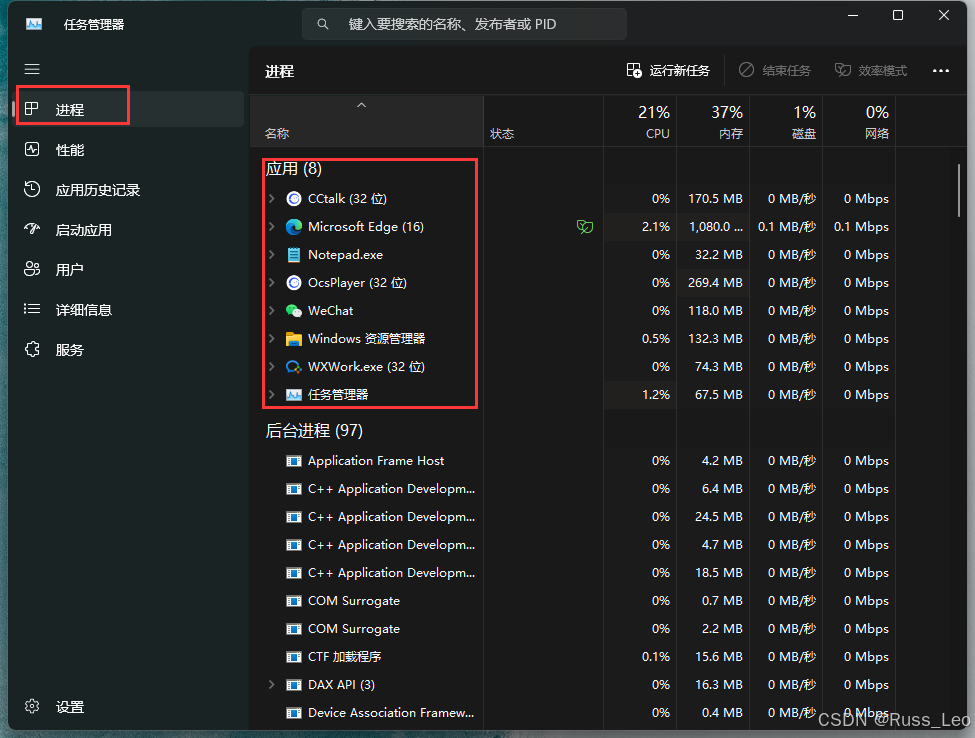Open 设置 (Settings) in the sidebar
Screen dimensions: 975x738
[129, 707]
